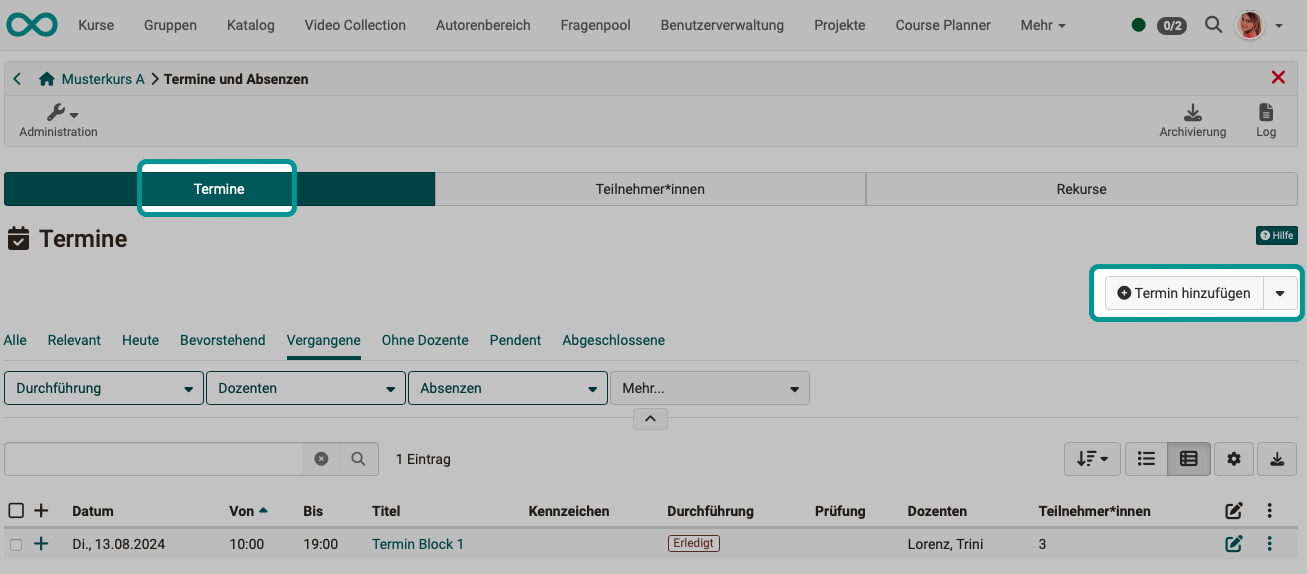This screenshot has height=574, width=1307.
Task: Click the home icon in breadcrumb
Action: coord(46,79)
